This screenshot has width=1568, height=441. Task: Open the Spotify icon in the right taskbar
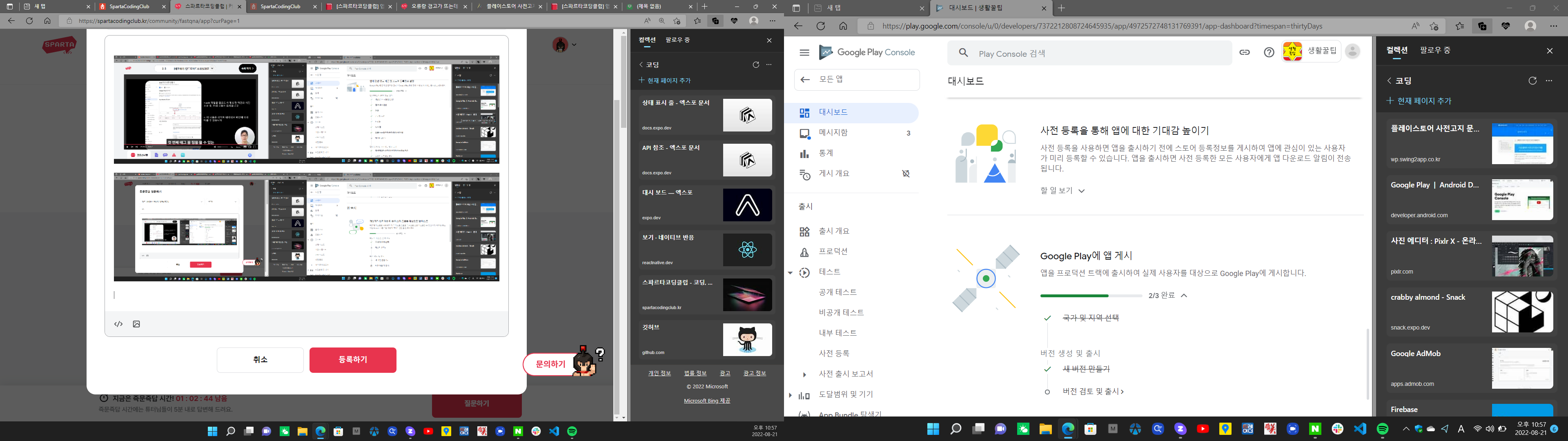point(1383,429)
